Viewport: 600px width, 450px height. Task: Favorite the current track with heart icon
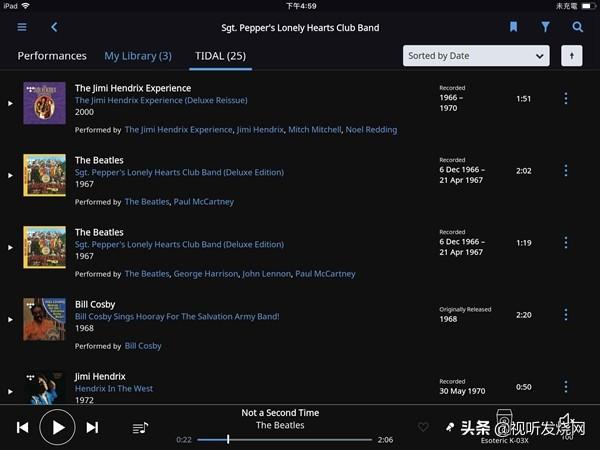(x=423, y=427)
